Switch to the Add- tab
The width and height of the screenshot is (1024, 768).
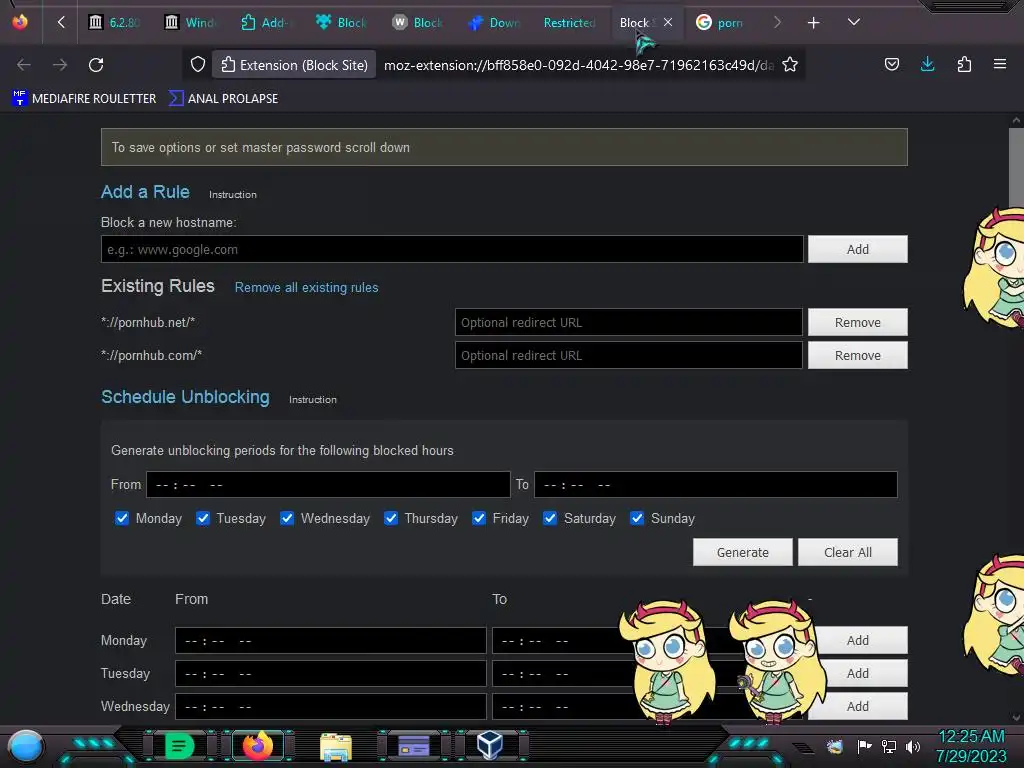[266, 23]
